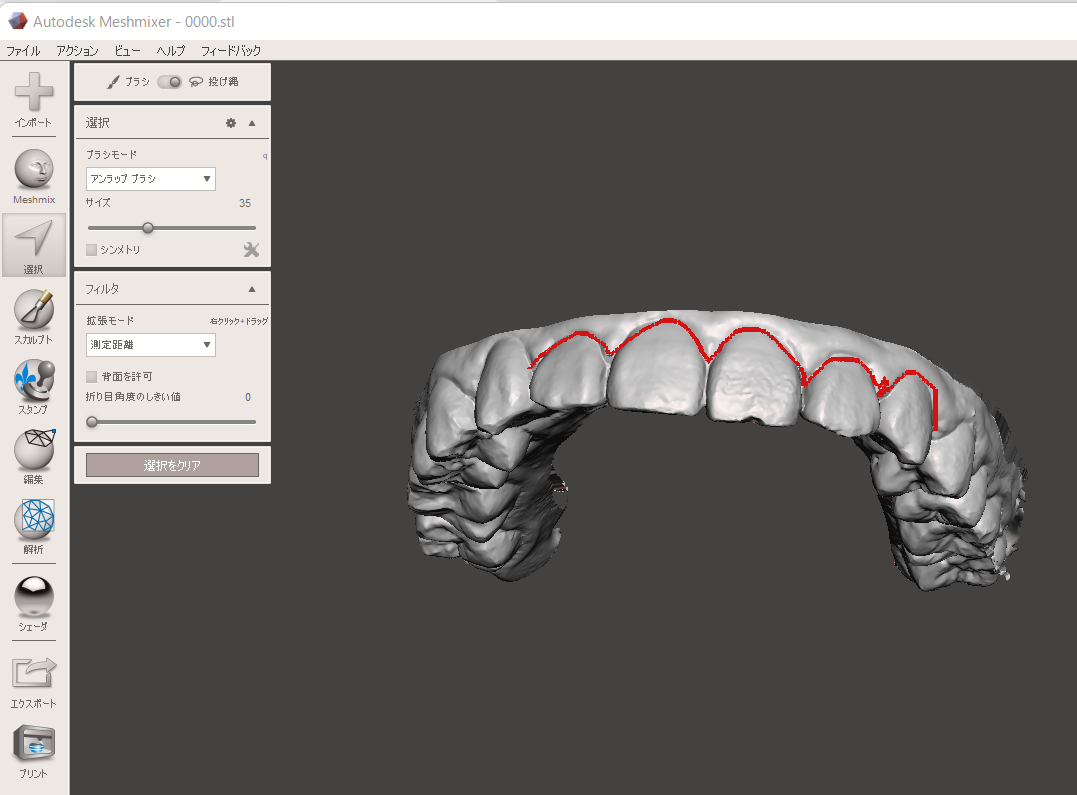Open the ビュー menu
Screen dimensions: 1077x795
pos(128,51)
